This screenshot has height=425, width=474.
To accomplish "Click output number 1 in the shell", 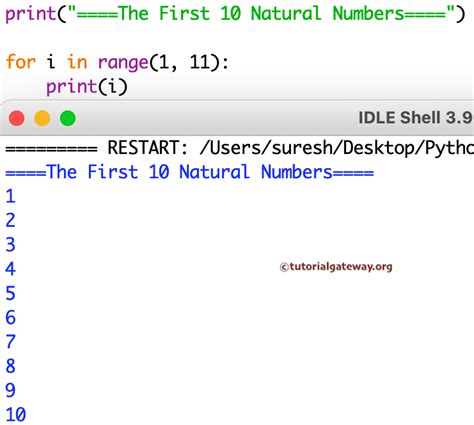I will click(x=10, y=196).
